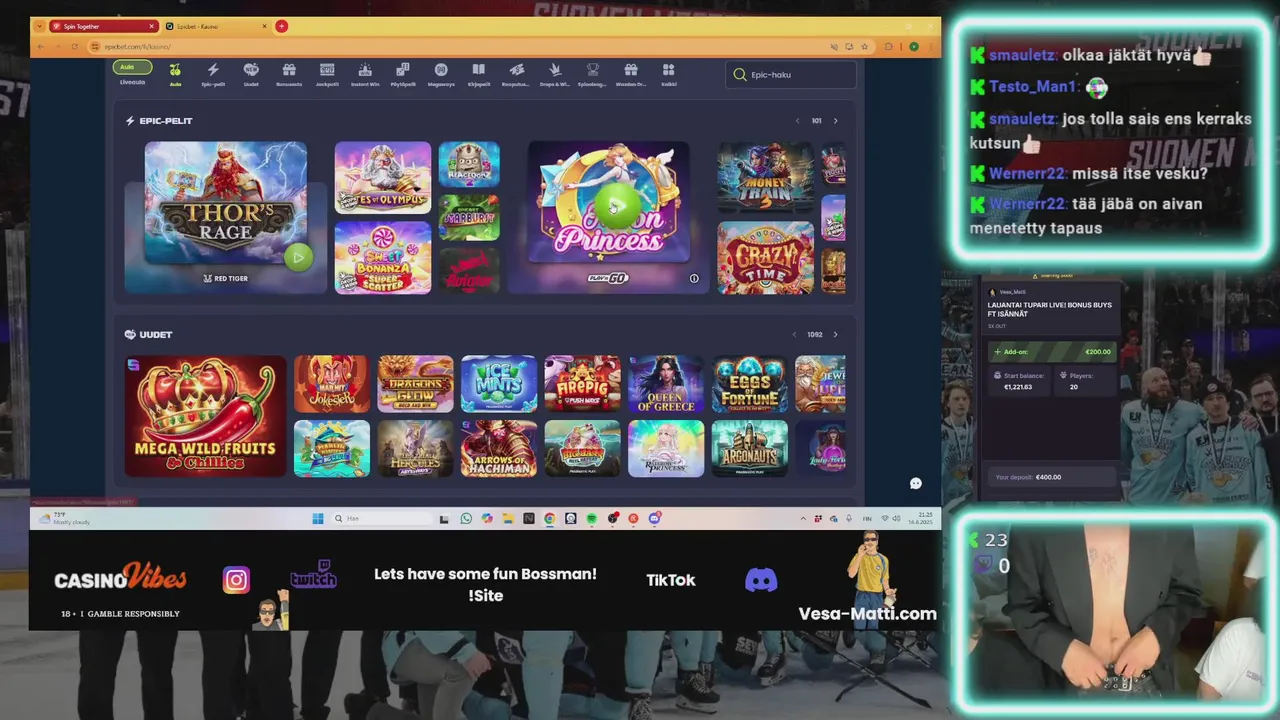The height and width of the screenshot is (720, 1280).
Task: Open Fire Pig game tile
Action: [582, 384]
